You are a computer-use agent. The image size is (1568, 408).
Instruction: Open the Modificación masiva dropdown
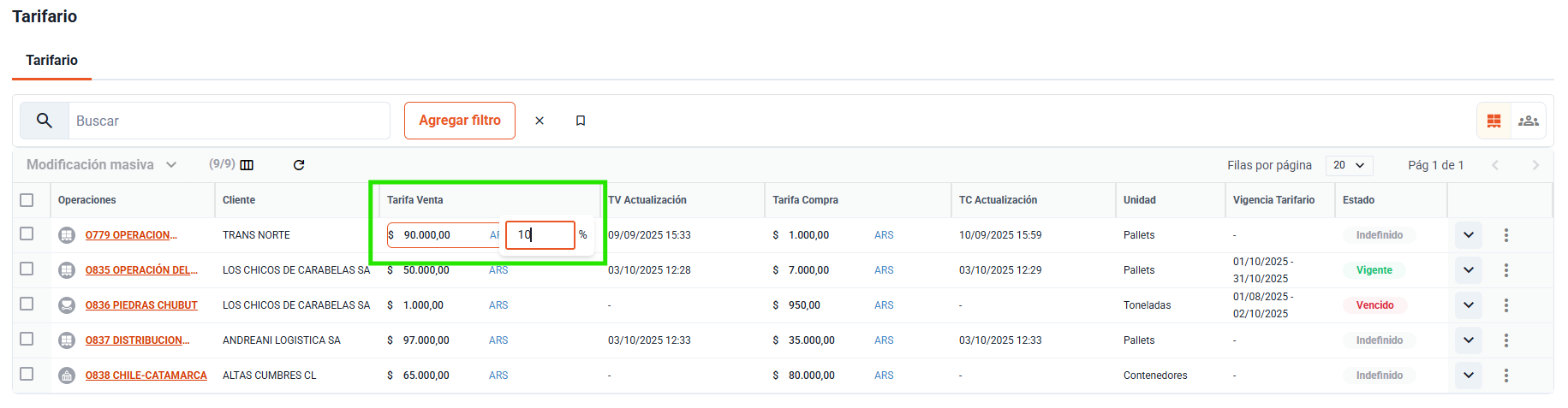coord(101,165)
